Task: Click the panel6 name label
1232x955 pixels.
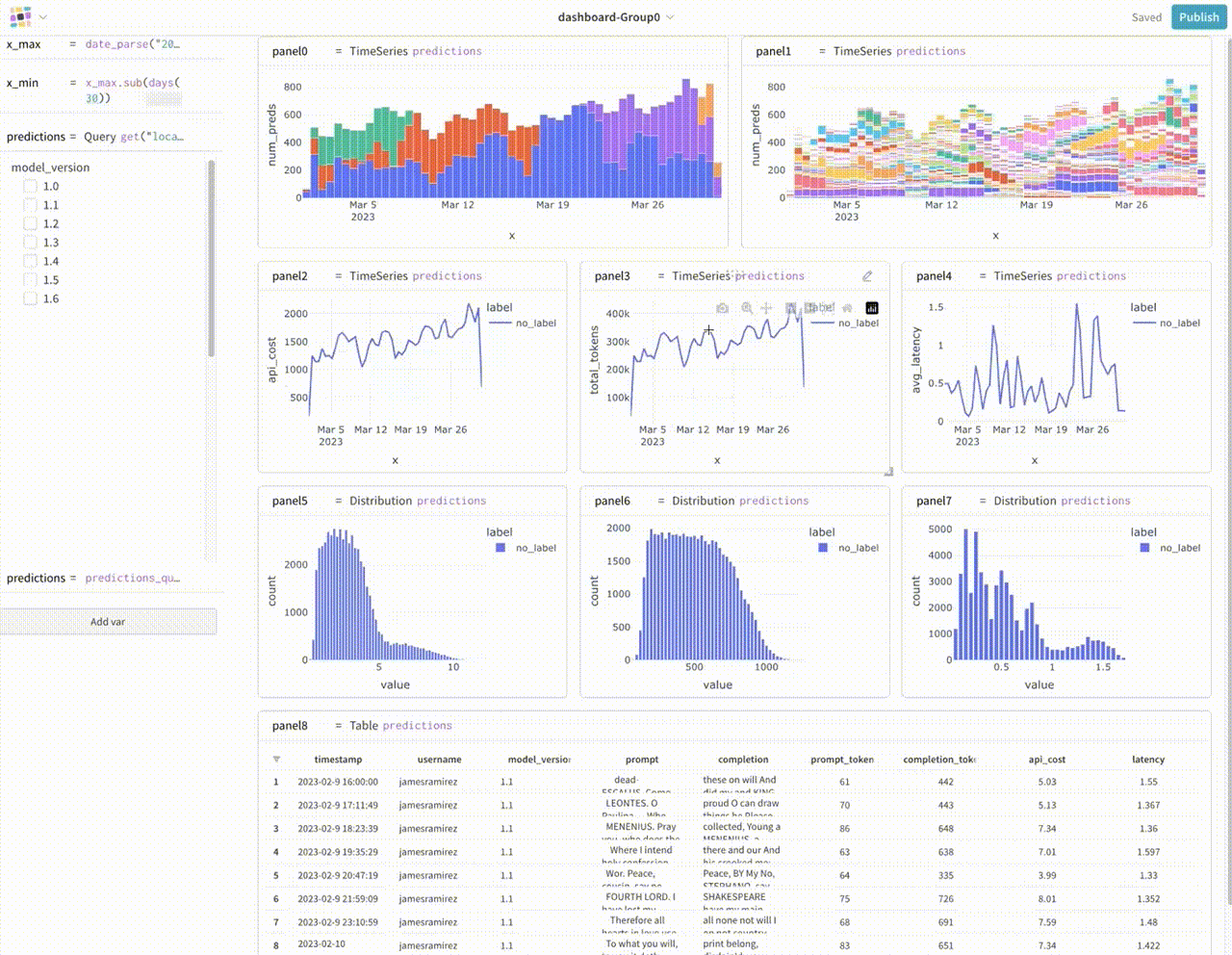Action: [612, 501]
